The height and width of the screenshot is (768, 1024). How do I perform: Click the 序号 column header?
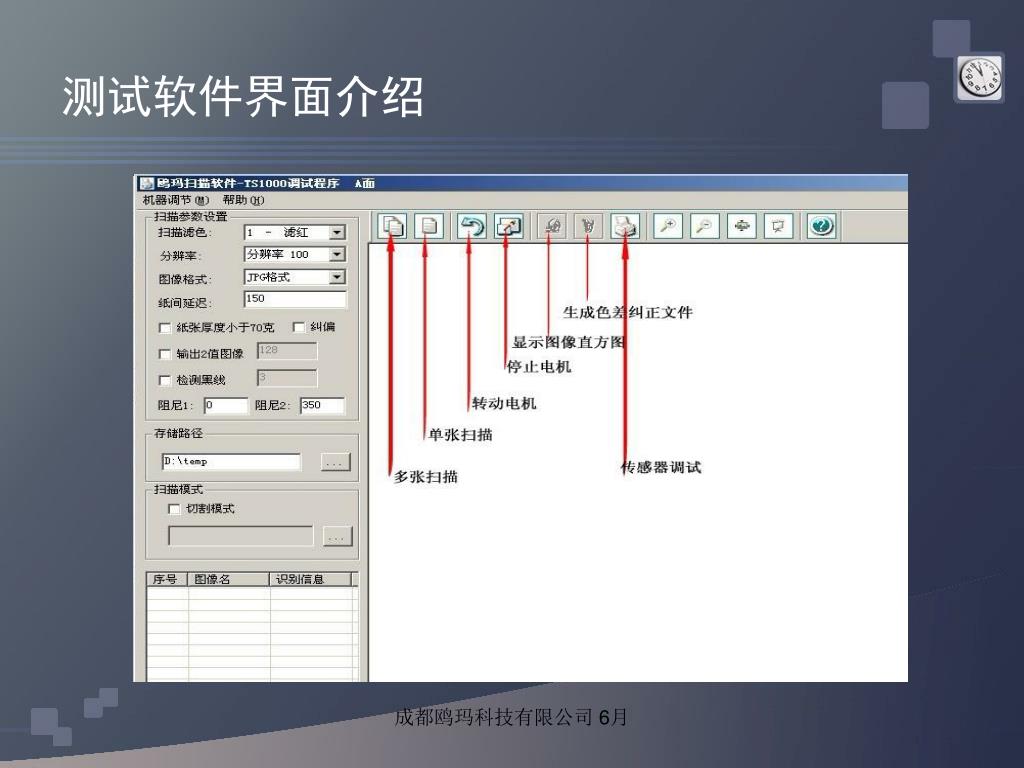click(167, 579)
